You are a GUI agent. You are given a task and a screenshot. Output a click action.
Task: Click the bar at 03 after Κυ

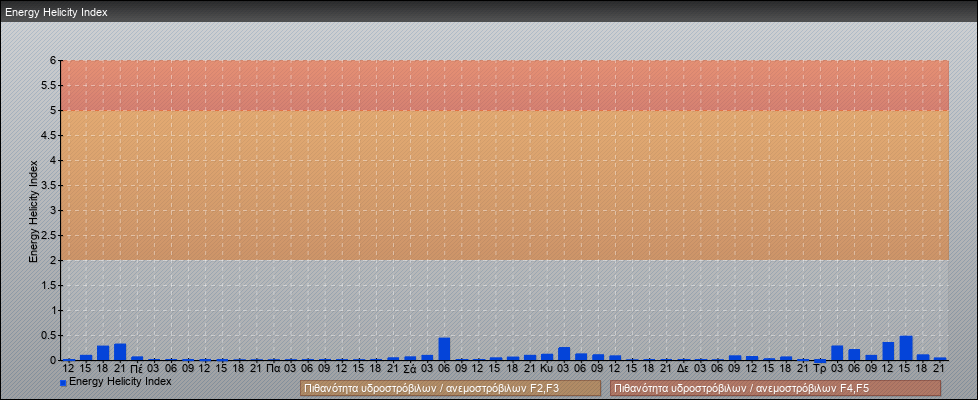pyautogui.click(x=564, y=354)
